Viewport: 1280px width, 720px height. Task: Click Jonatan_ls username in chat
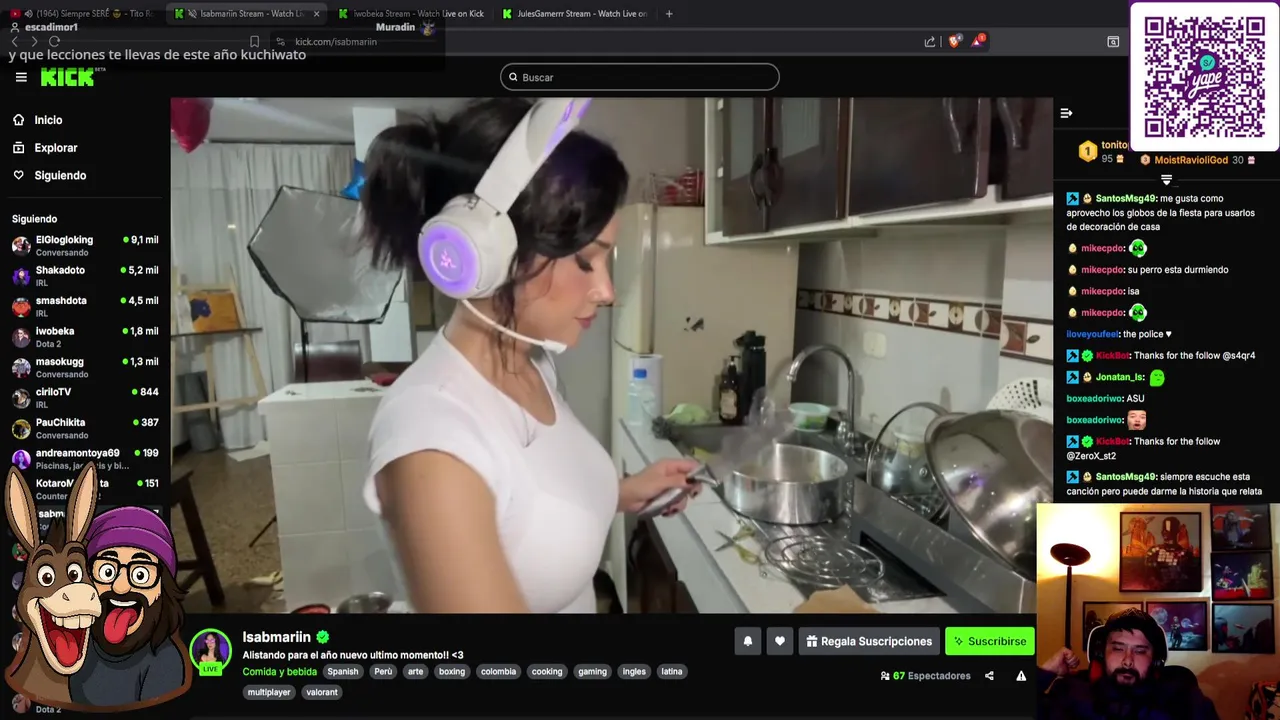coord(1120,378)
